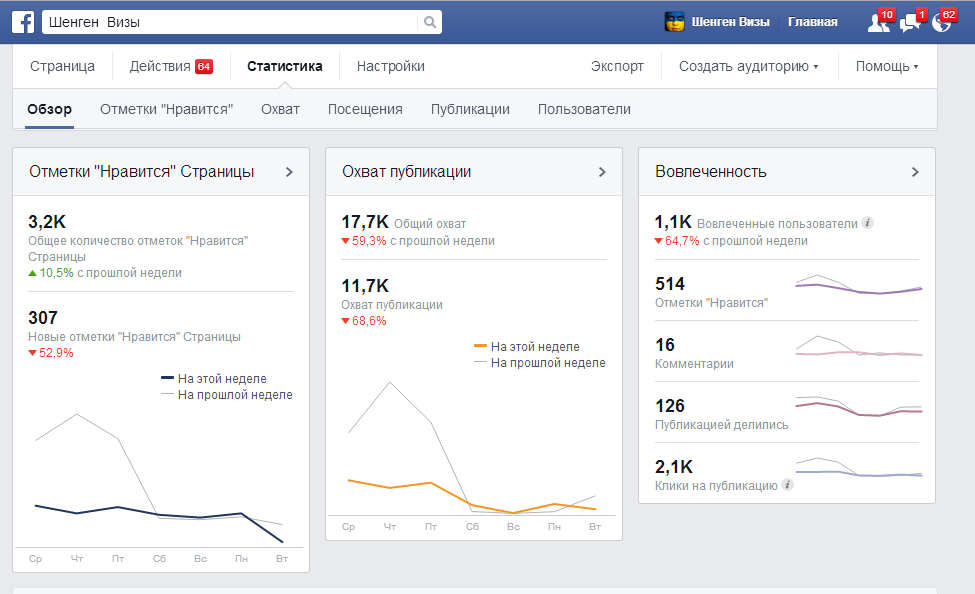This screenshot has width=975, height=594.
Task: Click info icon beside Клики на публикацию
Action: [x=788, y=485]
